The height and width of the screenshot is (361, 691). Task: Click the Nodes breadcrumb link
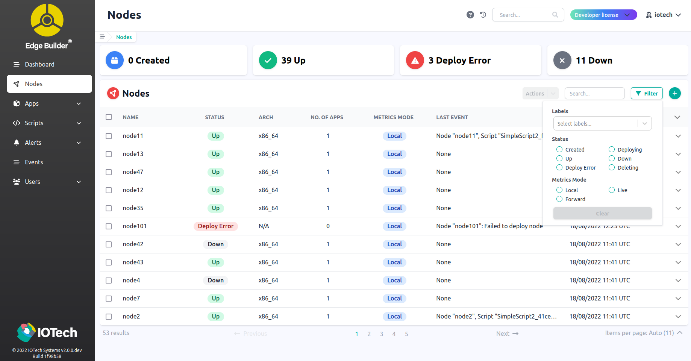(x=124, y=37)
